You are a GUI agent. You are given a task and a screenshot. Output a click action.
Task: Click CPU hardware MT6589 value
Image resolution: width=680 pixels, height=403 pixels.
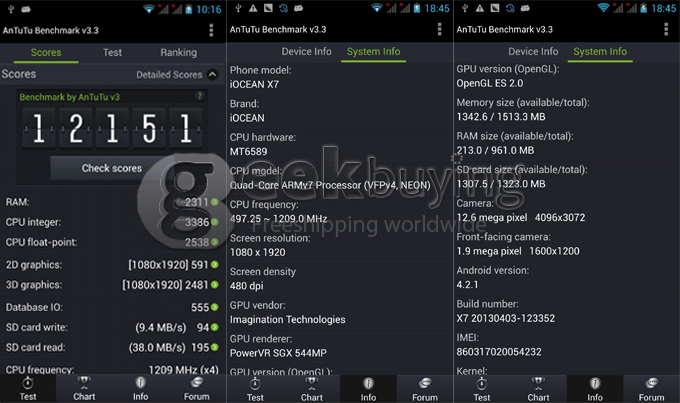coord(248,151)
